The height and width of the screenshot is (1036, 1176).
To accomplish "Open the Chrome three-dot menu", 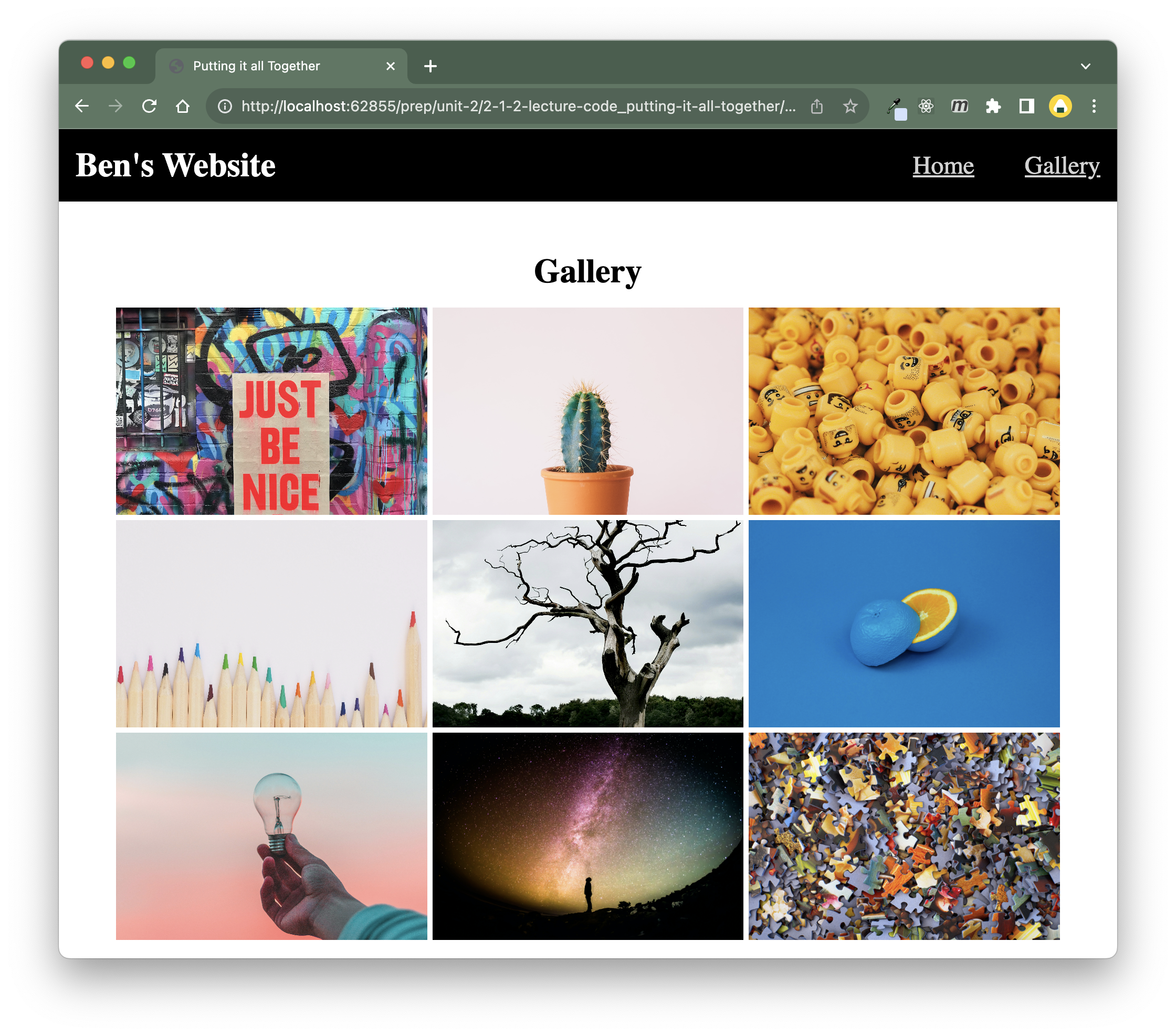I will pyautogui.click(x=1094, y=107).
